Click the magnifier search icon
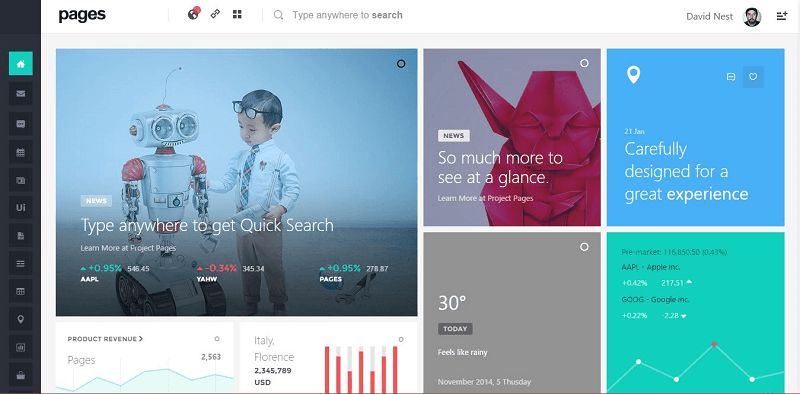The image size is (800, 394). pyautogui.click(x=278, y=15)
